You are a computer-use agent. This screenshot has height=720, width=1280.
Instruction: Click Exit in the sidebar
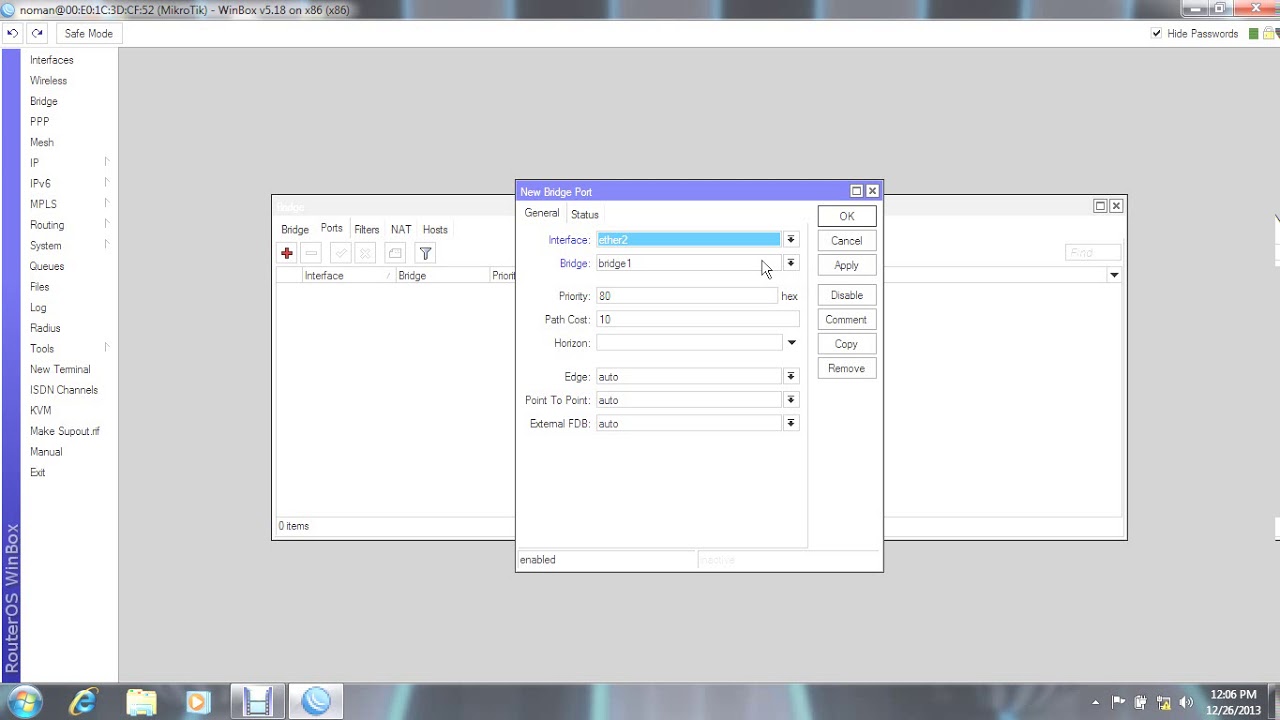[37, 472]
